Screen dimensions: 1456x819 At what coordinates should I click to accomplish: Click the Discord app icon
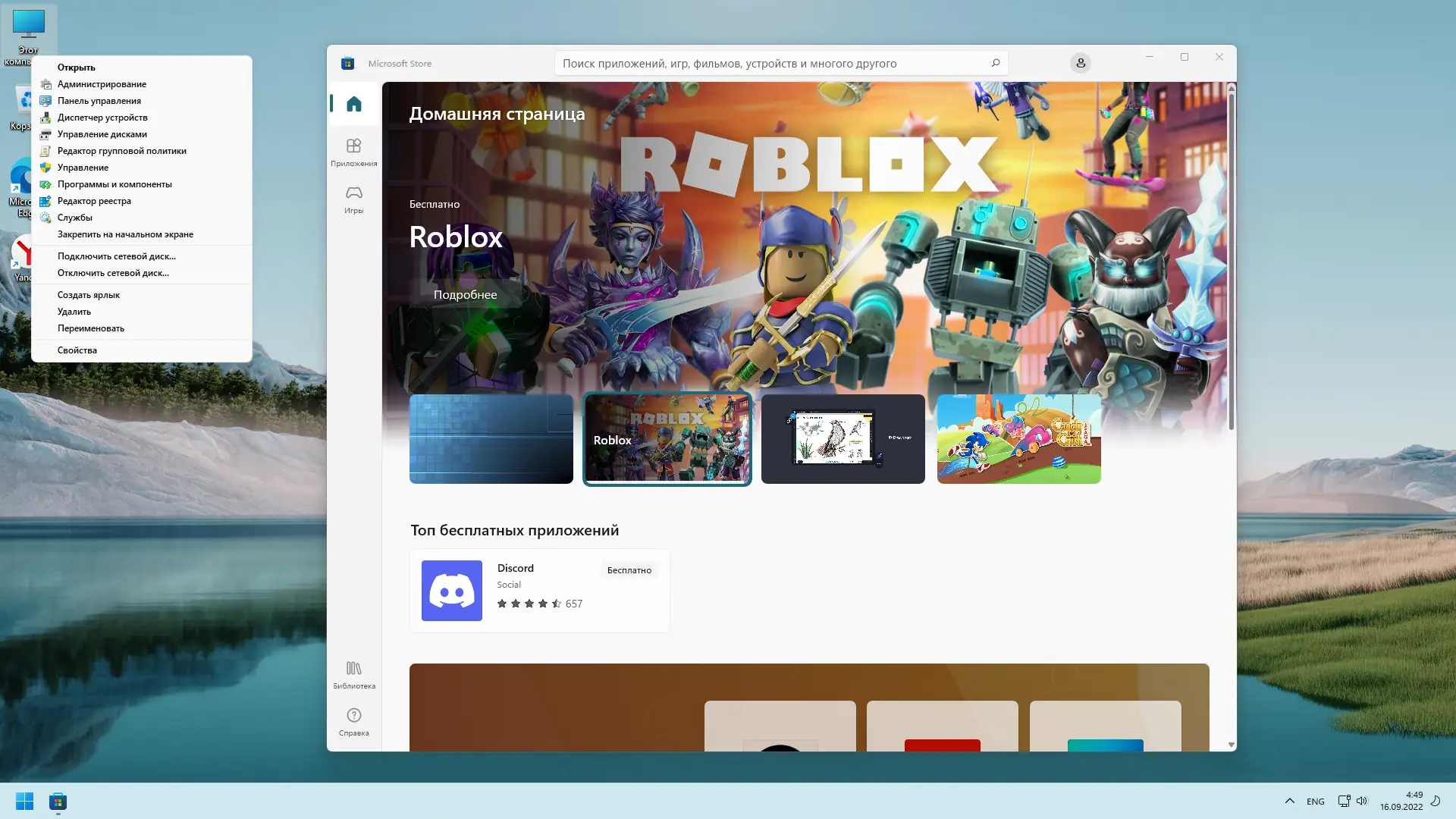coord(452,591)
